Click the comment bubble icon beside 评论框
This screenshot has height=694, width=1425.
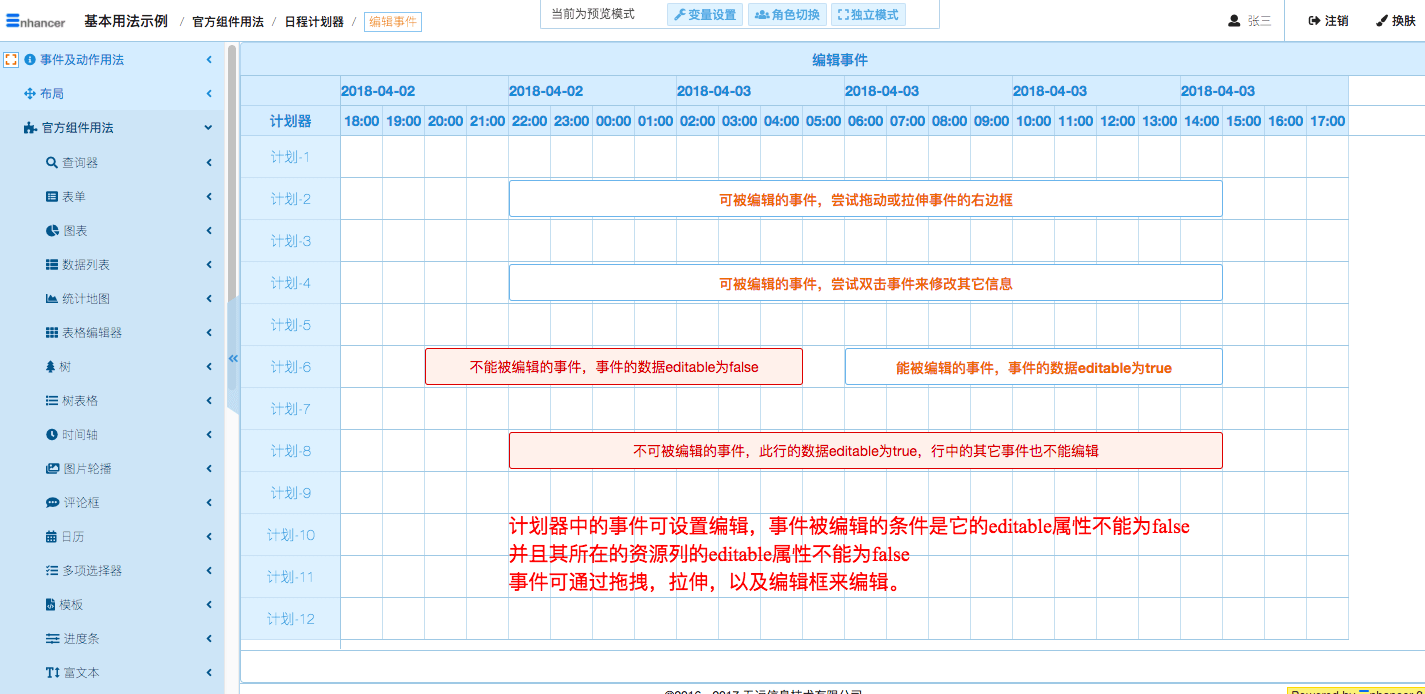pos(52,503)
